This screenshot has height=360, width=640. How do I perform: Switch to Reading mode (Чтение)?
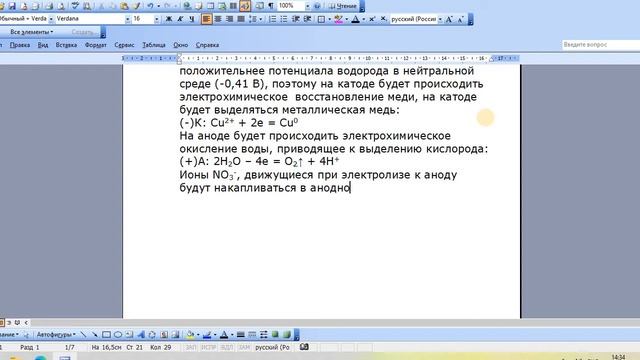(x=343, y=6)
